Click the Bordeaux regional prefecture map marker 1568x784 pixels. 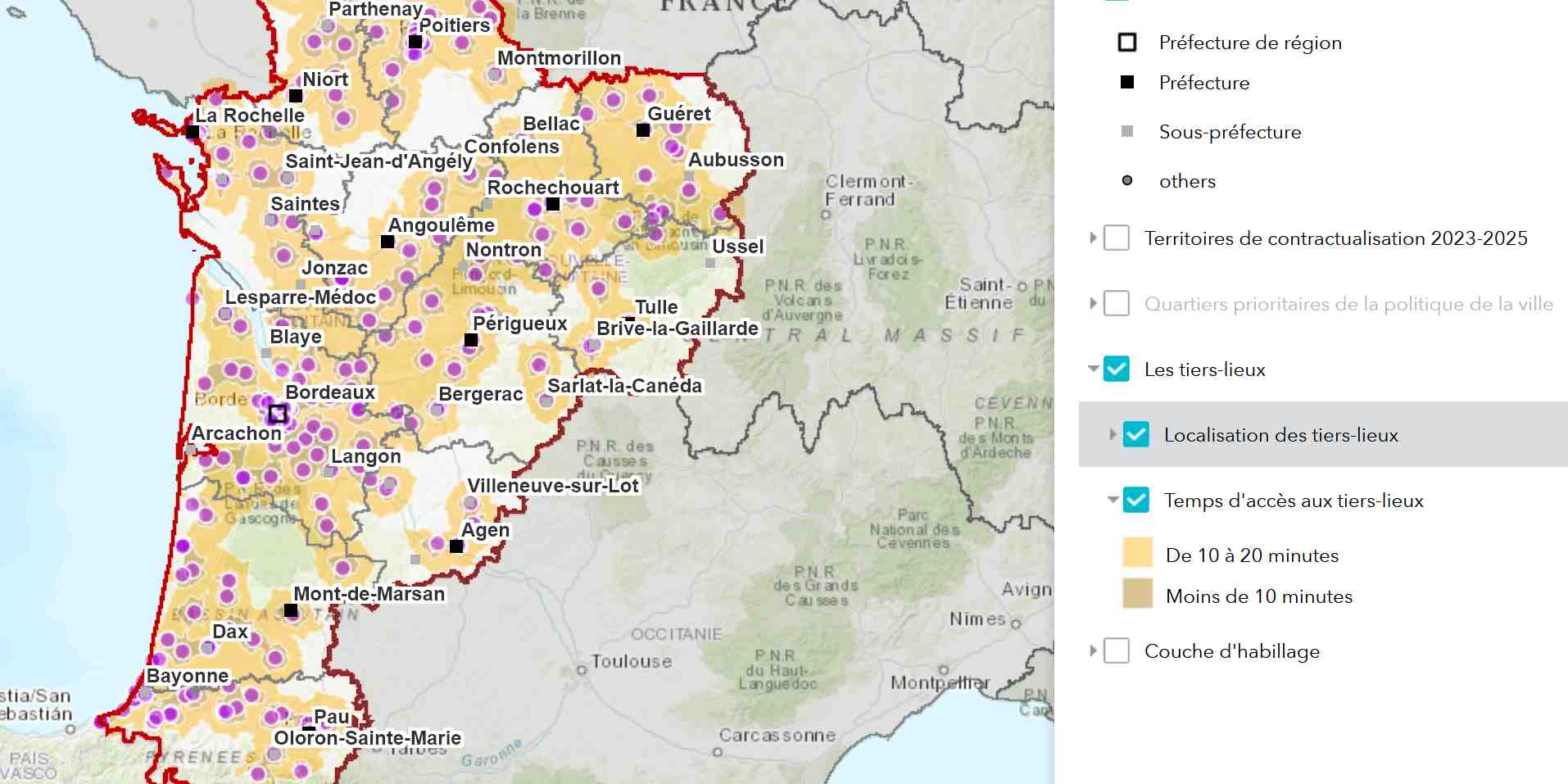click(x=278, y=414)
